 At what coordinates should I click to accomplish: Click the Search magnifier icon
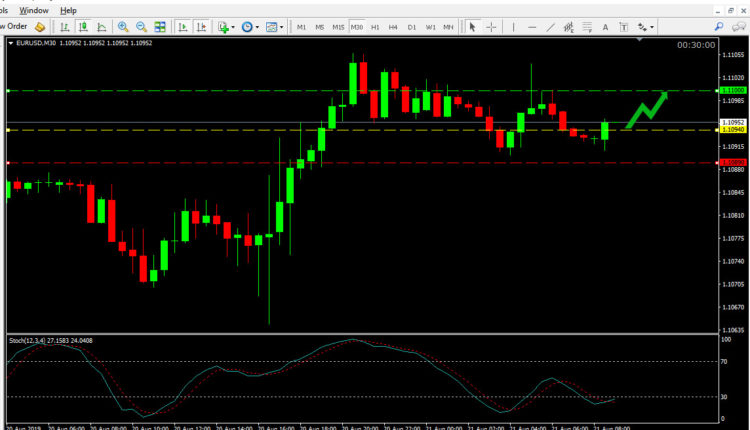(x=719, y=27)
